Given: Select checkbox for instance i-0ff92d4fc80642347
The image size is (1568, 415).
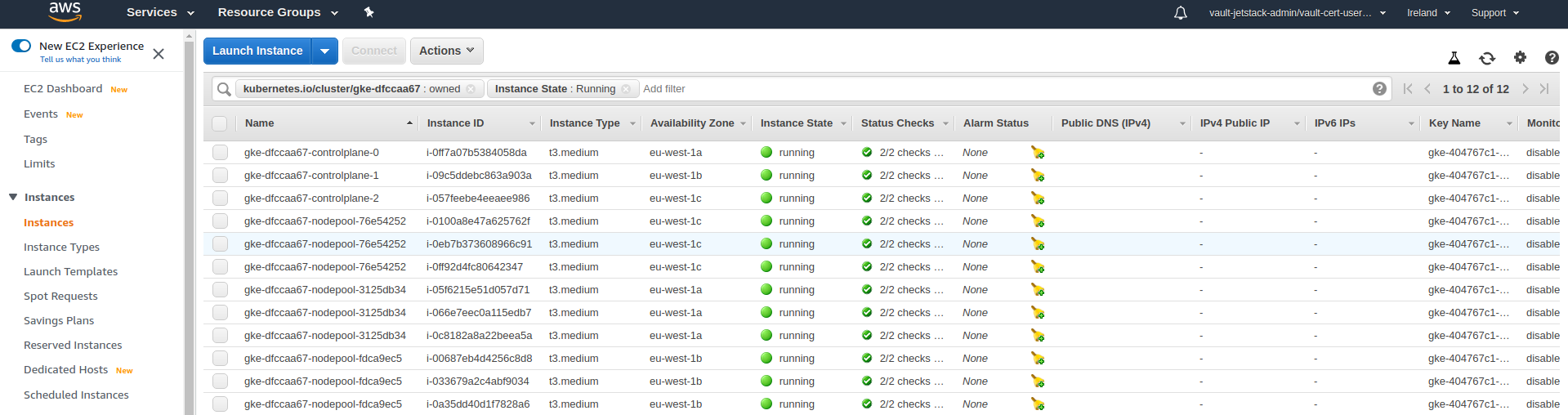Looking at the screenshot, I should pos(220,267).
